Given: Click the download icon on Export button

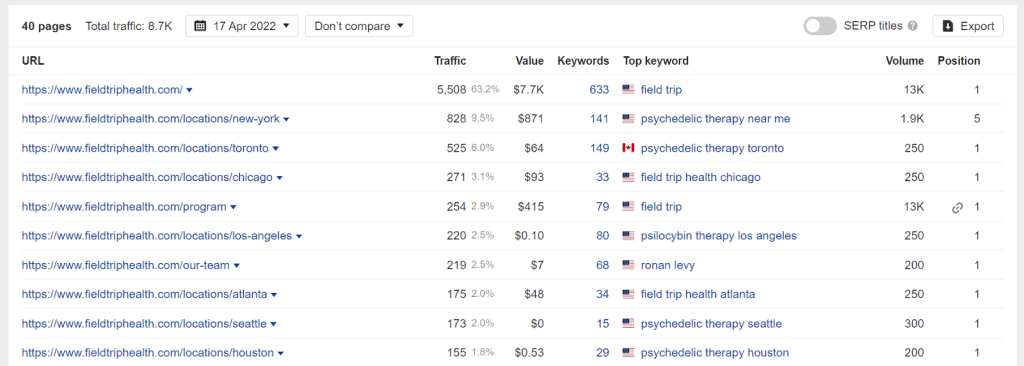Looking at the screenshot, I should point(948,26).
